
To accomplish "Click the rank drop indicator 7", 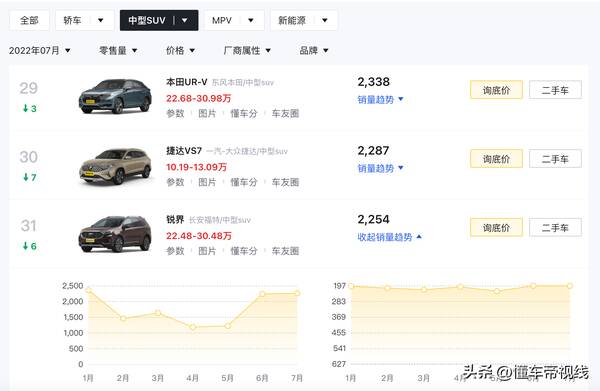I will [x=29, y=178].
